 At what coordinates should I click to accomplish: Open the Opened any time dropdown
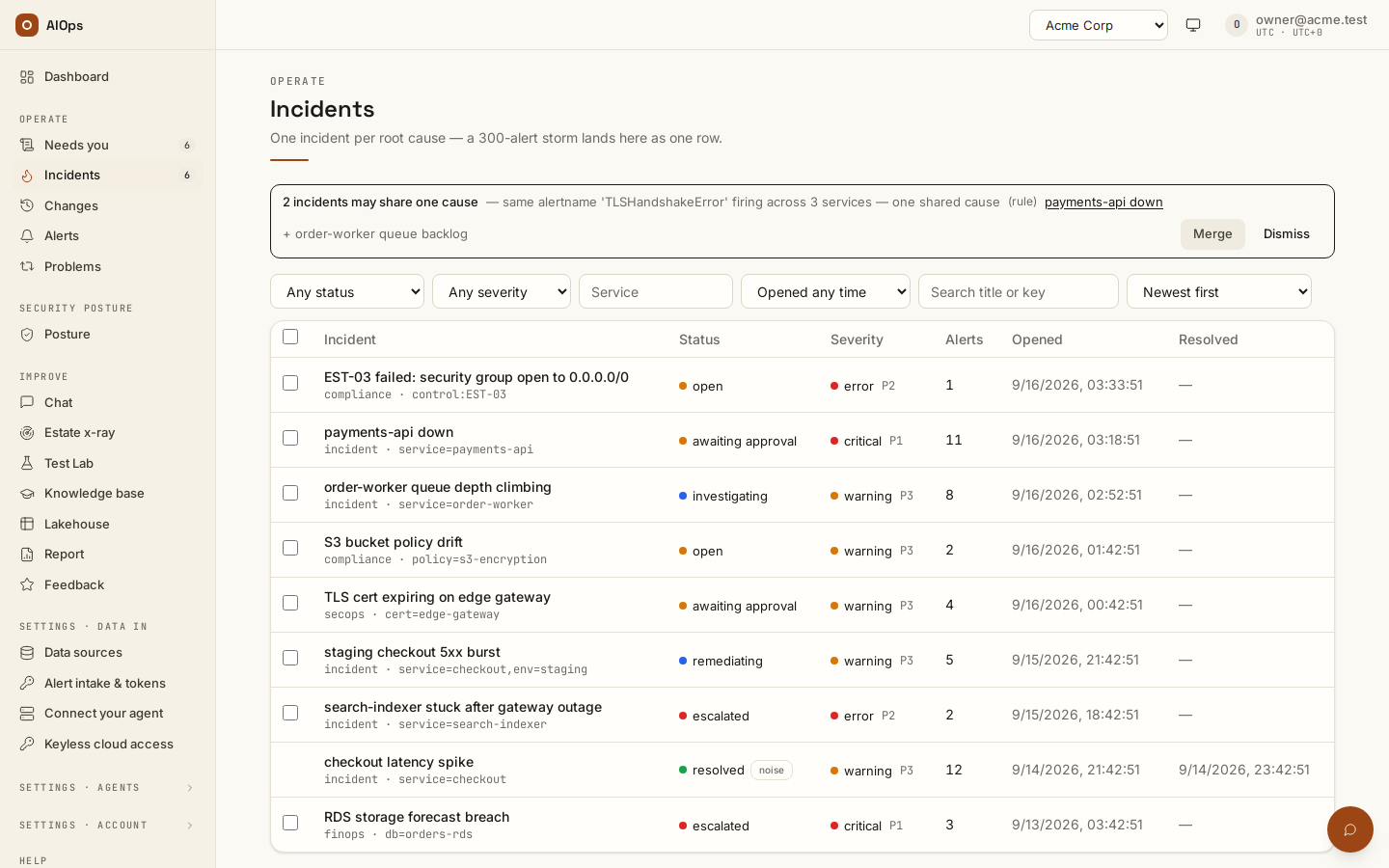(826, 291)
